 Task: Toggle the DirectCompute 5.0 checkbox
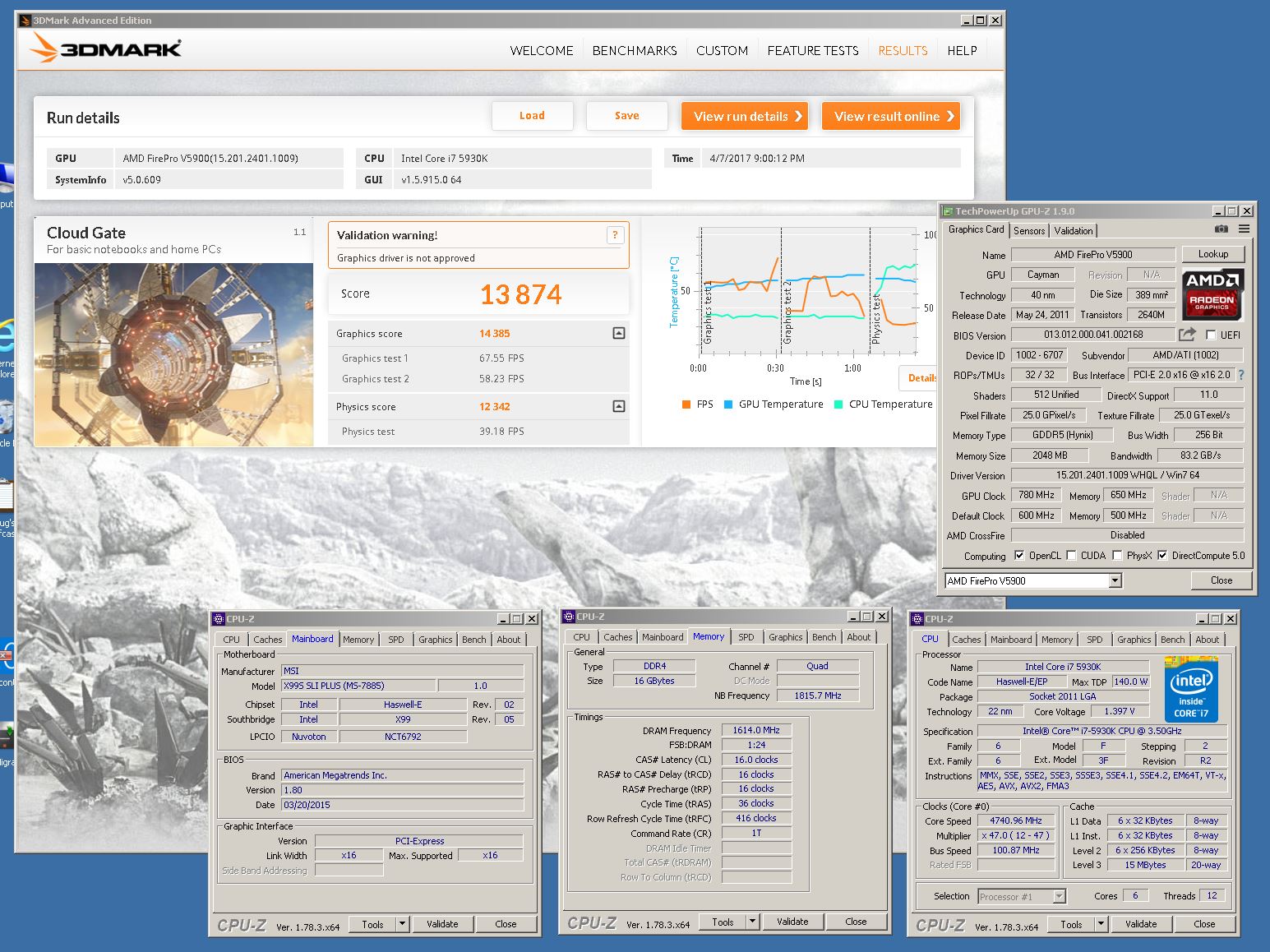[1162, 555]
